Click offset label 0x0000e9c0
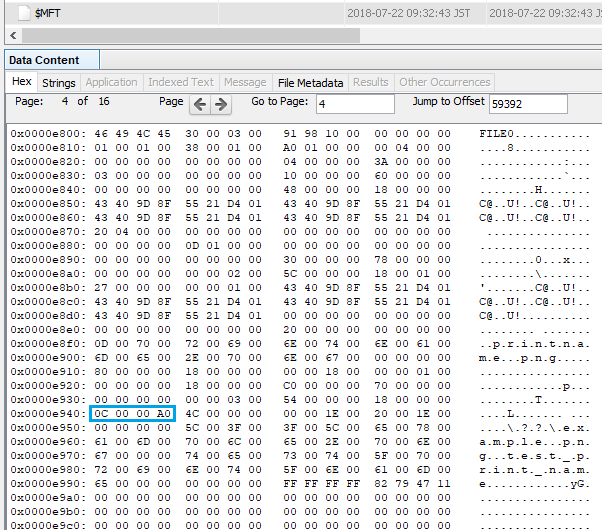Image resolution: width=602 pixels, height=530 pixels. coord(48,525)
